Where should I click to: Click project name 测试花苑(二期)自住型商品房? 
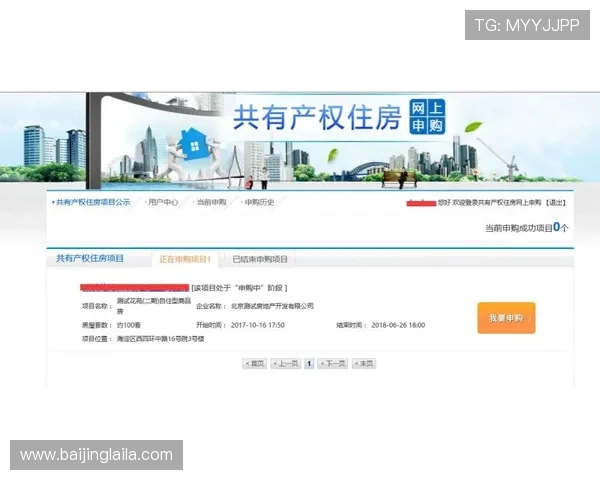154,306
